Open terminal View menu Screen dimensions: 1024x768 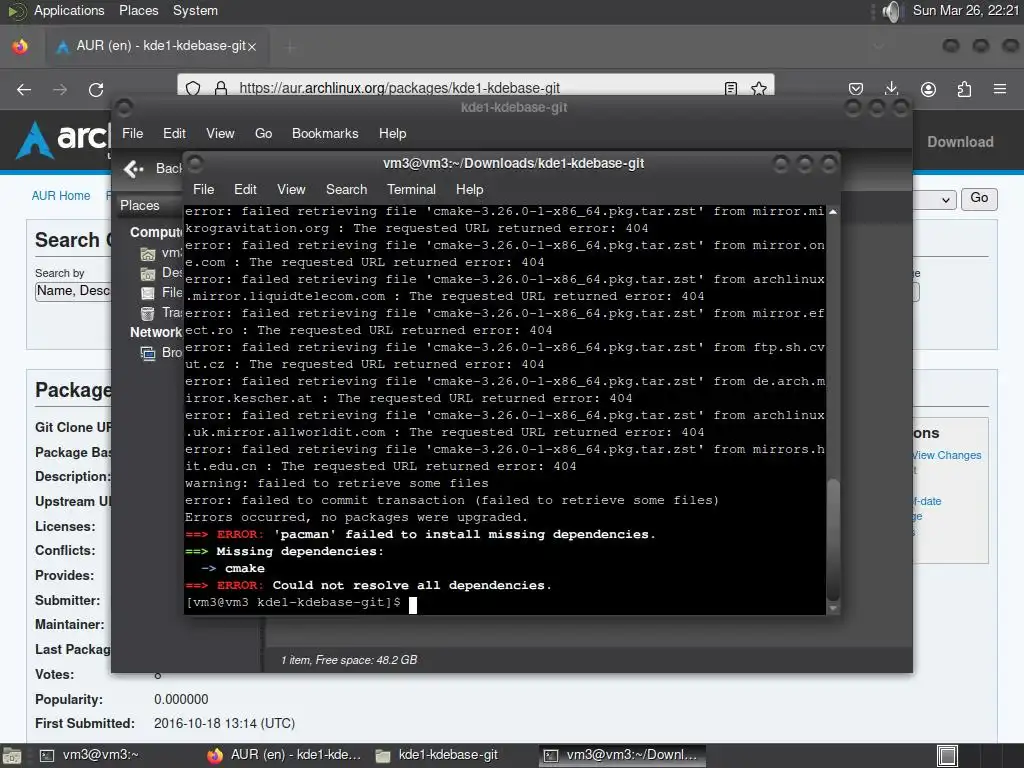[291, 189]
